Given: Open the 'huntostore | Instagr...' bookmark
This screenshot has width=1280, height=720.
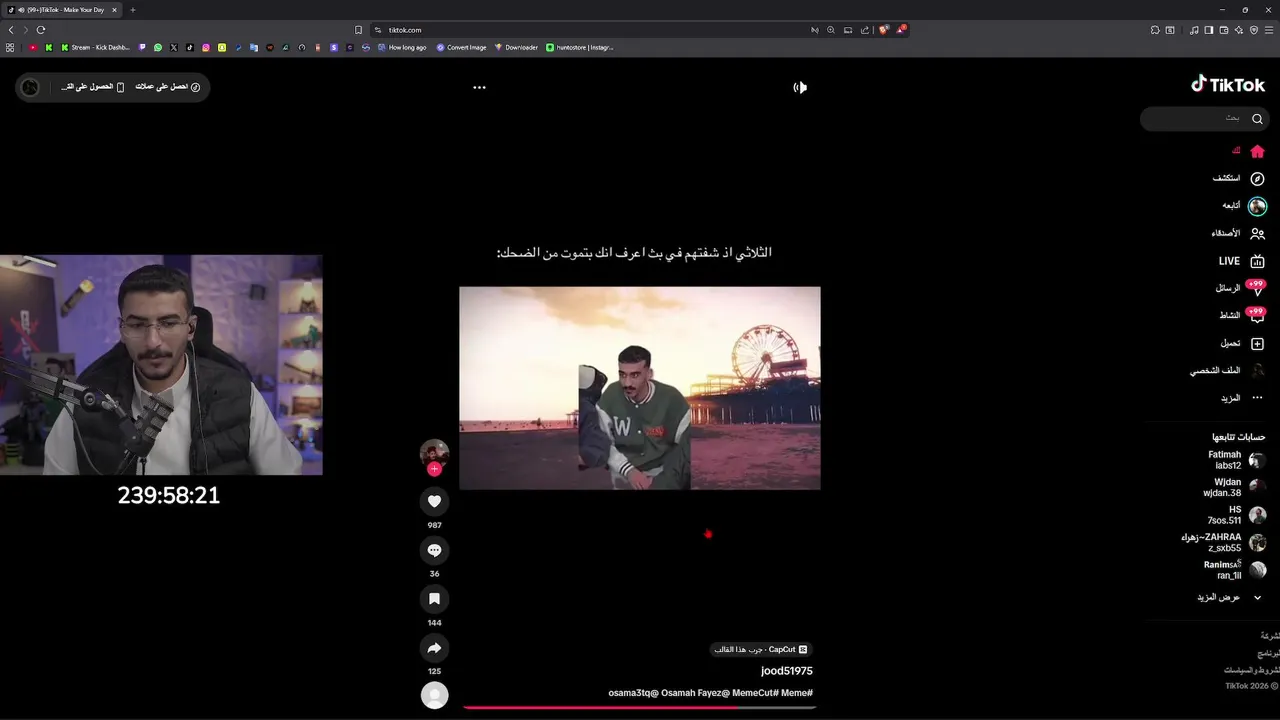Looking at the screenshot, I should [580, 47].
